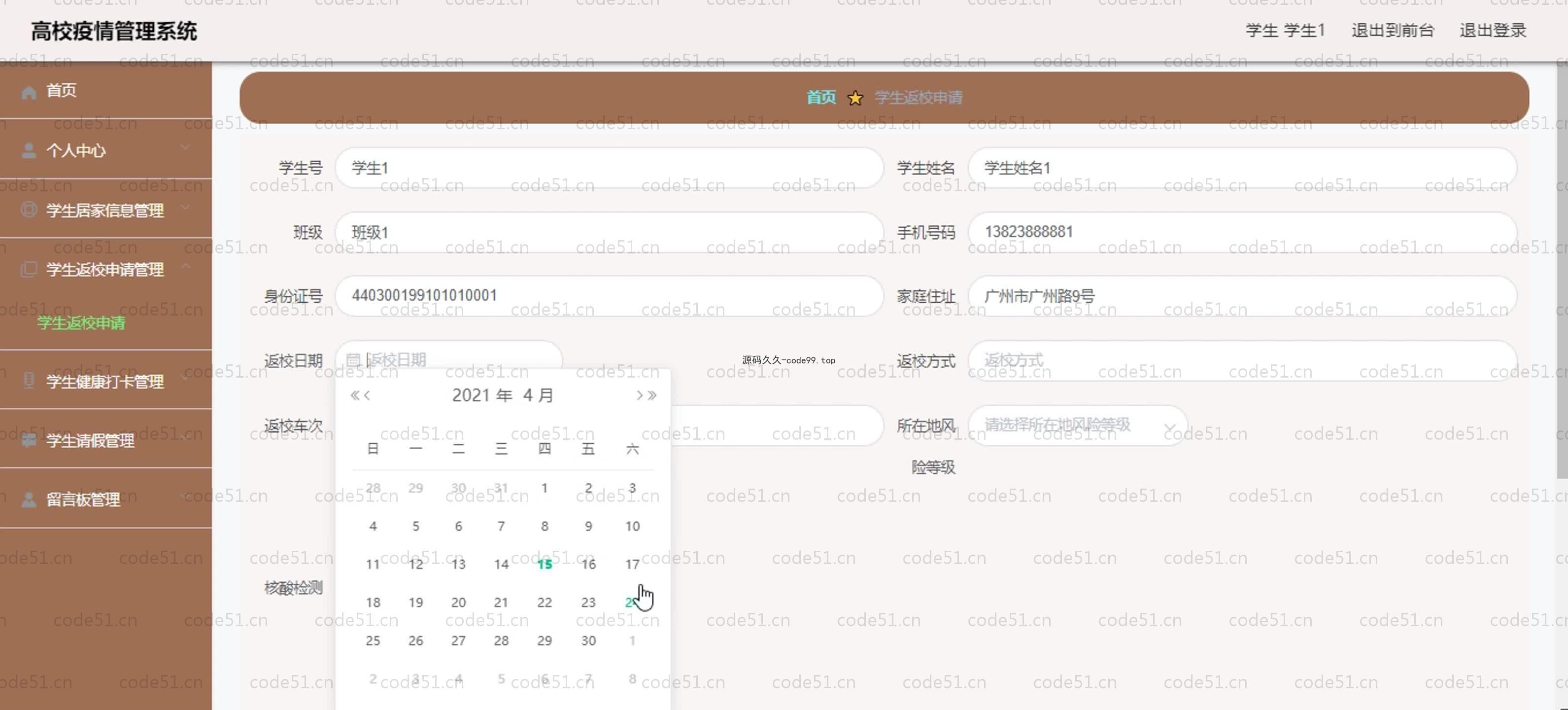Viewport: 1568px width, 710px height.
Task: Click the calendar icon in 返校日期 field
Action: click(x=353, y=360)
